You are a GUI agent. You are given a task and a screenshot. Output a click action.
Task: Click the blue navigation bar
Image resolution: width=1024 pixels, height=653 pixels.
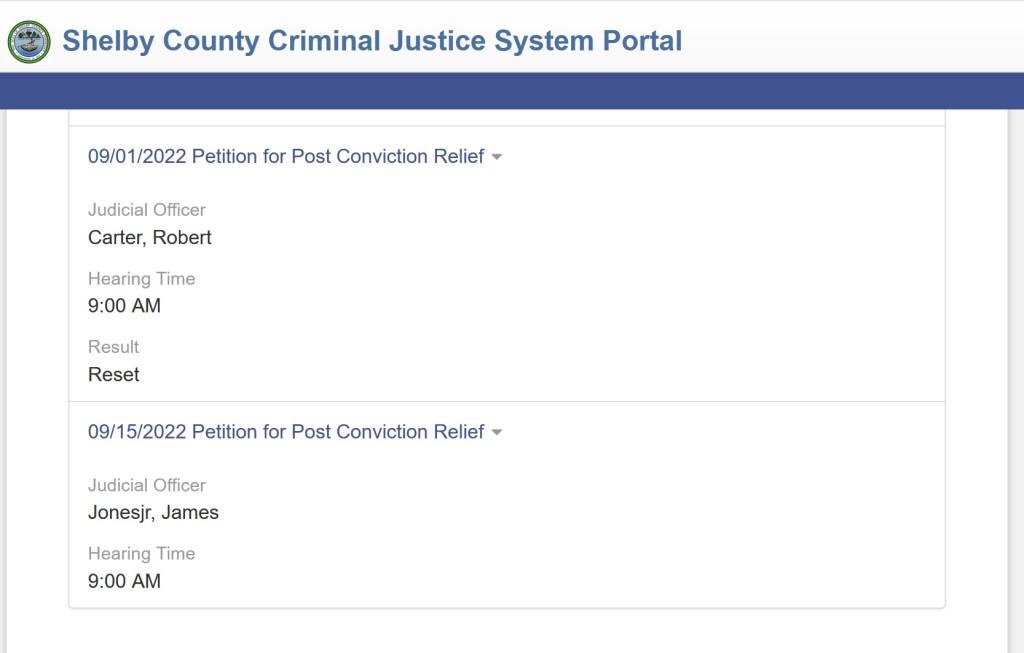pyautogui.click(x=512, y=94)
